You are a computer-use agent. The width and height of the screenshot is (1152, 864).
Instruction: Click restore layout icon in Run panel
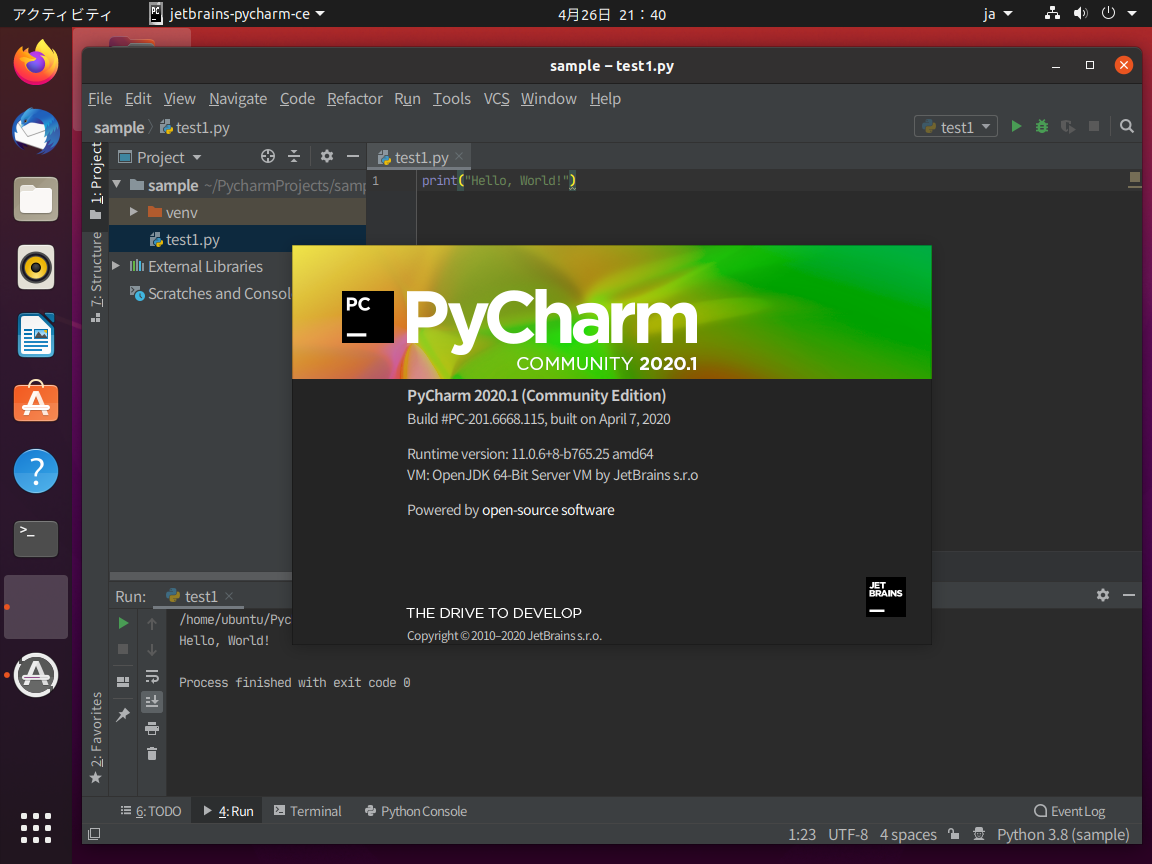pyautogui.click(x=123, y=682)
